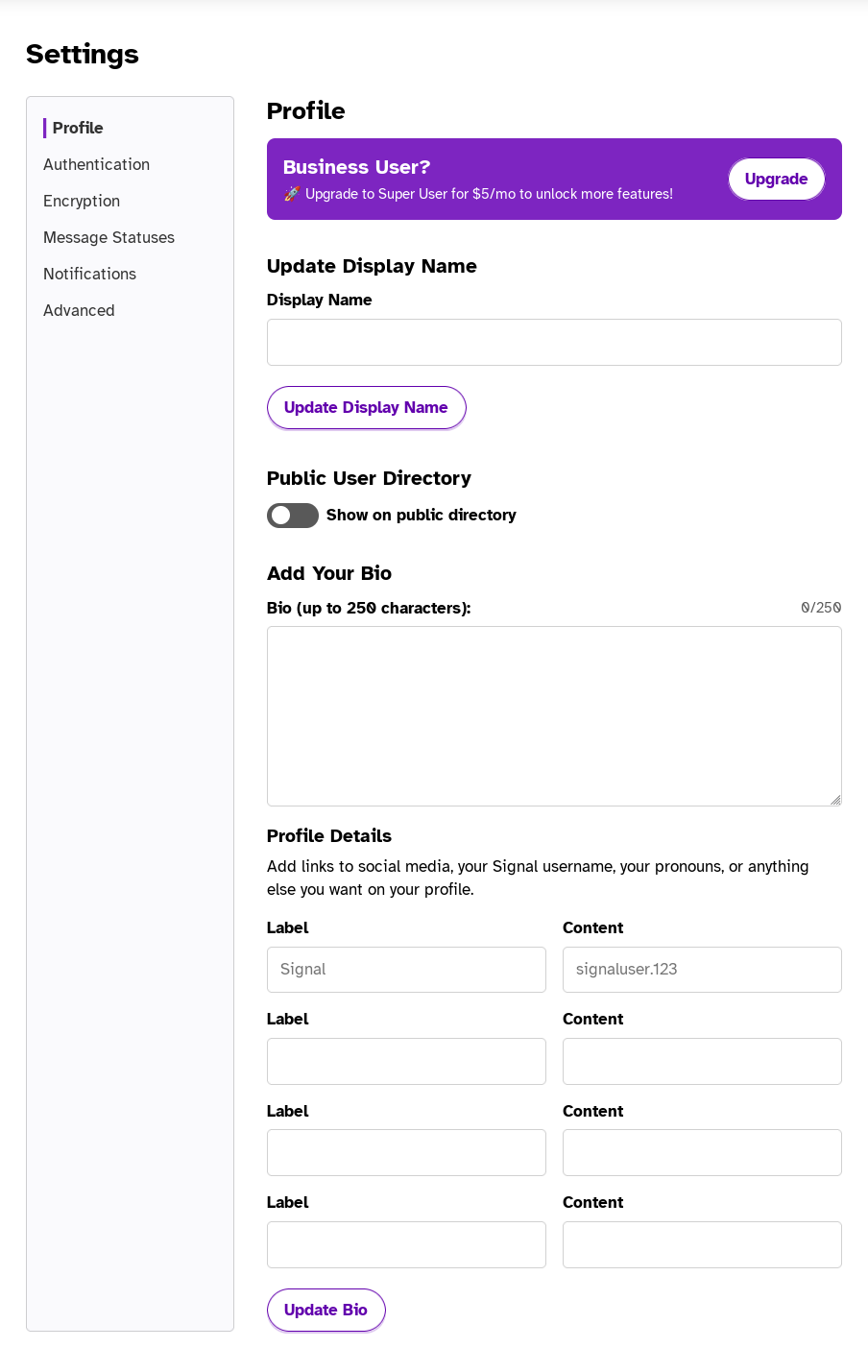Click the rocket emoji in upgrade banner

(x=292, y=194)
